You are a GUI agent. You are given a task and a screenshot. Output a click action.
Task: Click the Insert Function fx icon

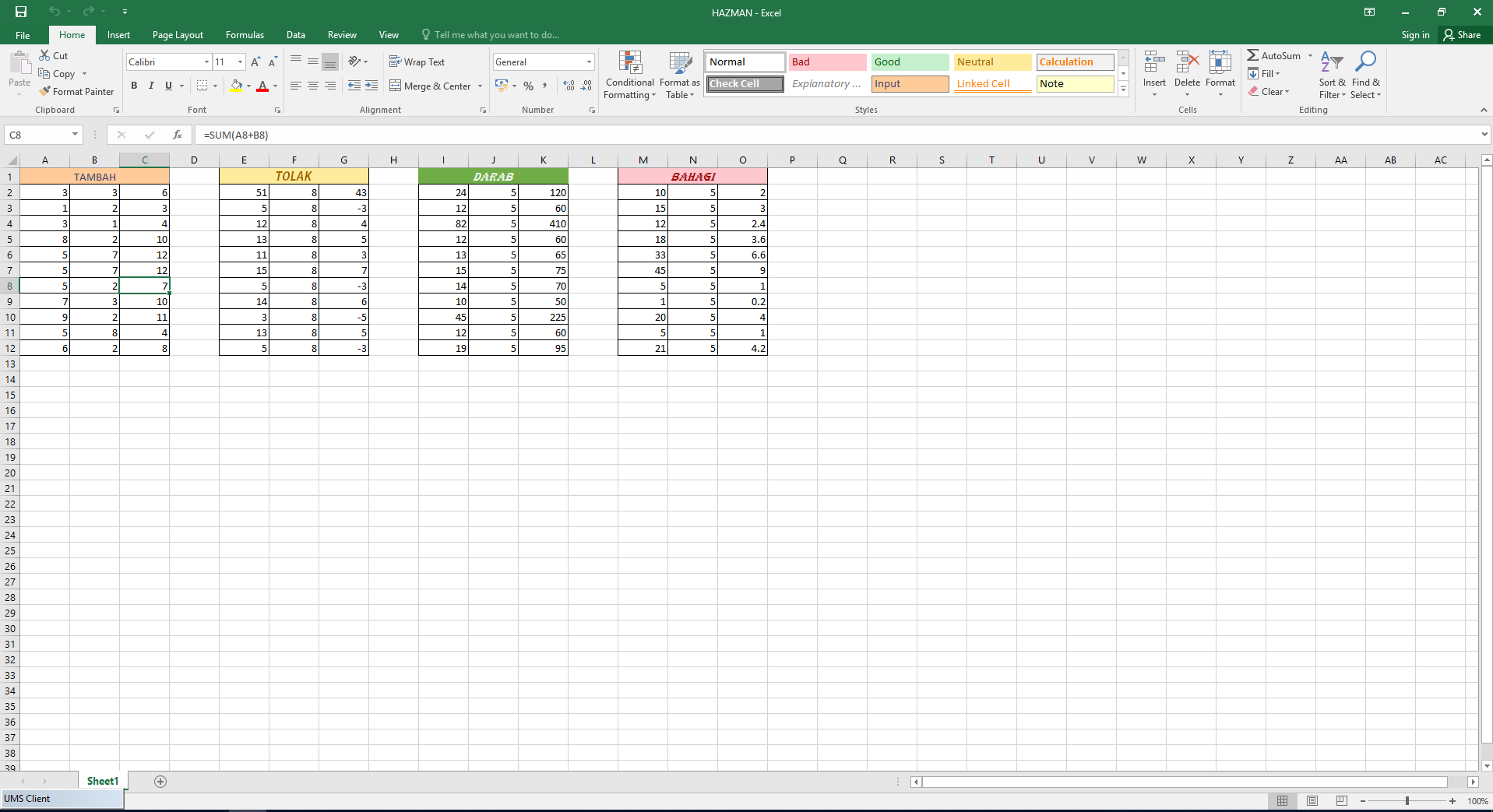coord(178,135)
